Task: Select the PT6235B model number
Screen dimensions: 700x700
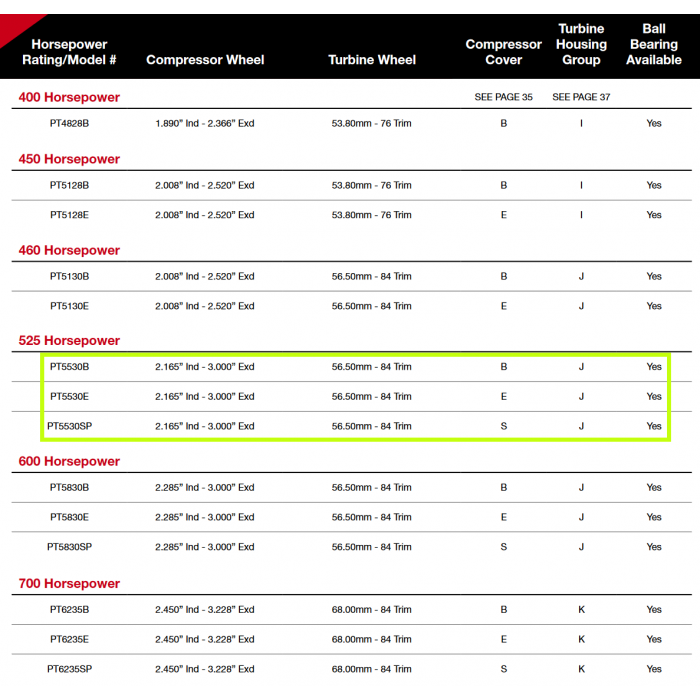Action: 69,609
